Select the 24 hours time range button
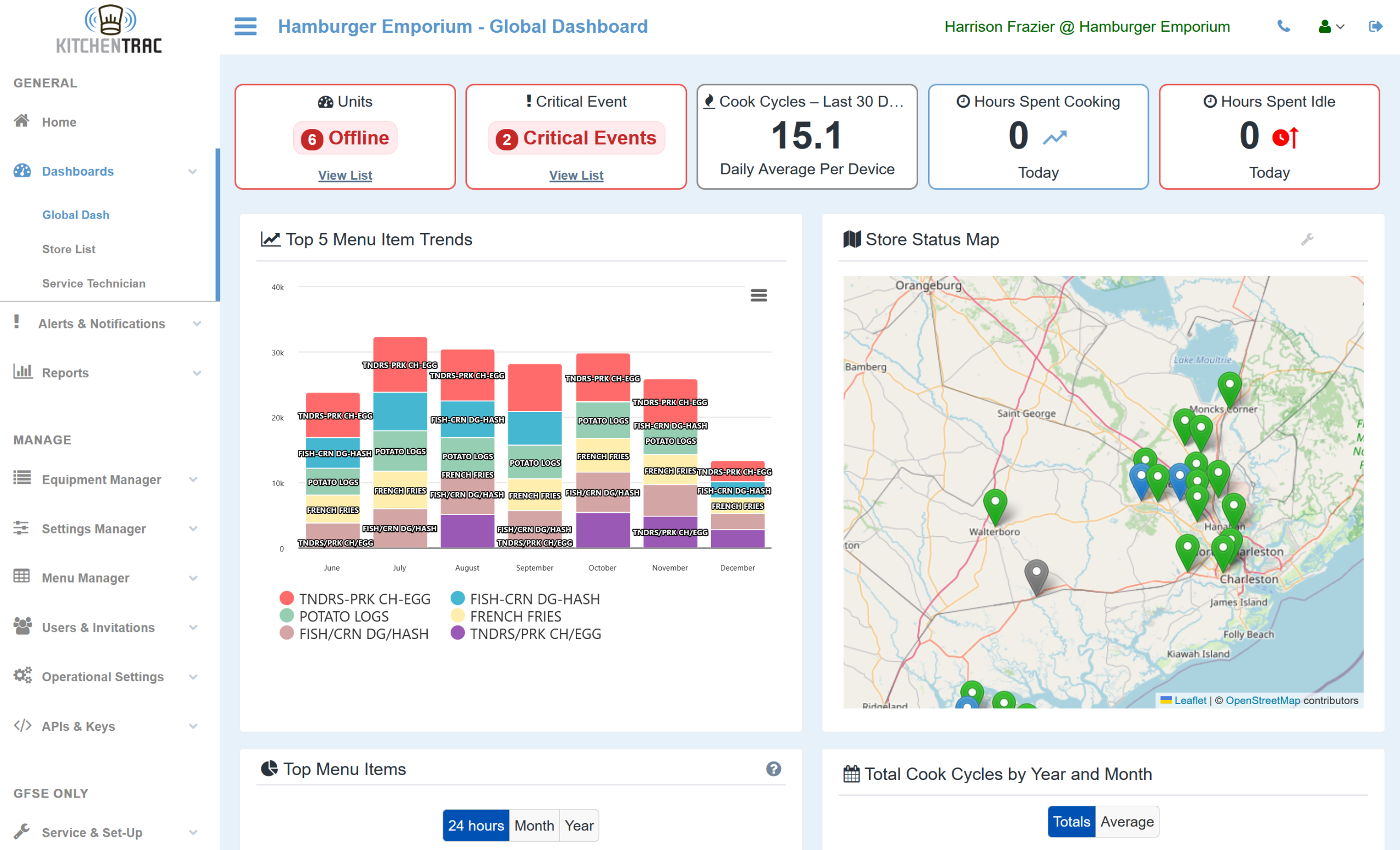1400x850 pixels. 475,825
